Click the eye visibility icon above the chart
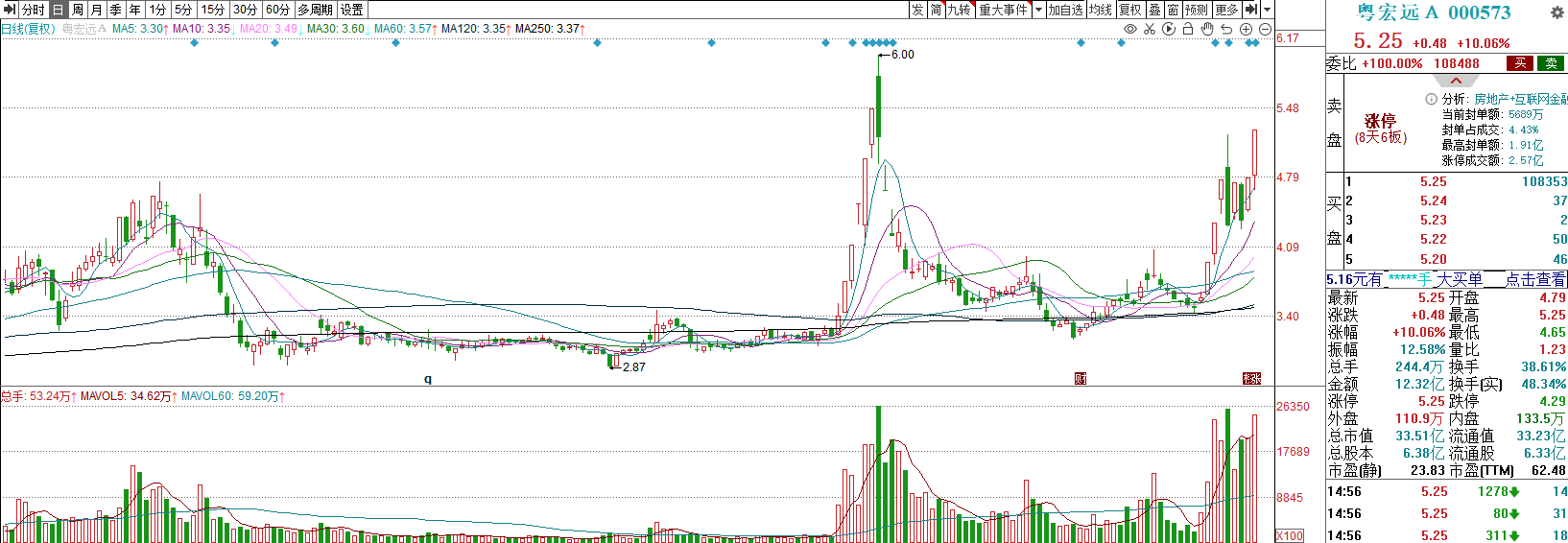Image resolution: width=1568 pixels, height=543 pixels. click(x=1130, y=29)
